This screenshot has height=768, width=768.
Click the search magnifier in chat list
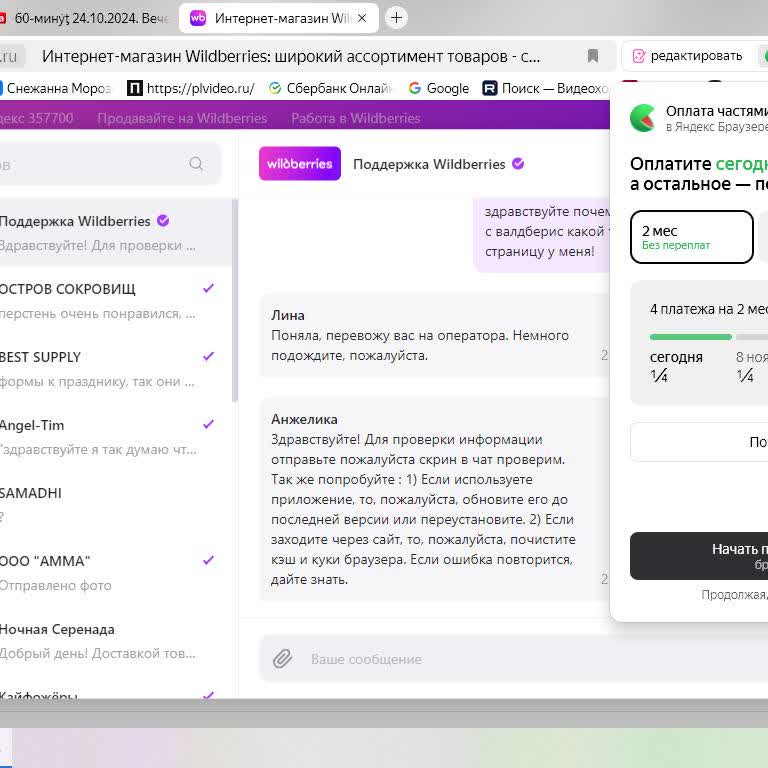[x=196, y=164]
